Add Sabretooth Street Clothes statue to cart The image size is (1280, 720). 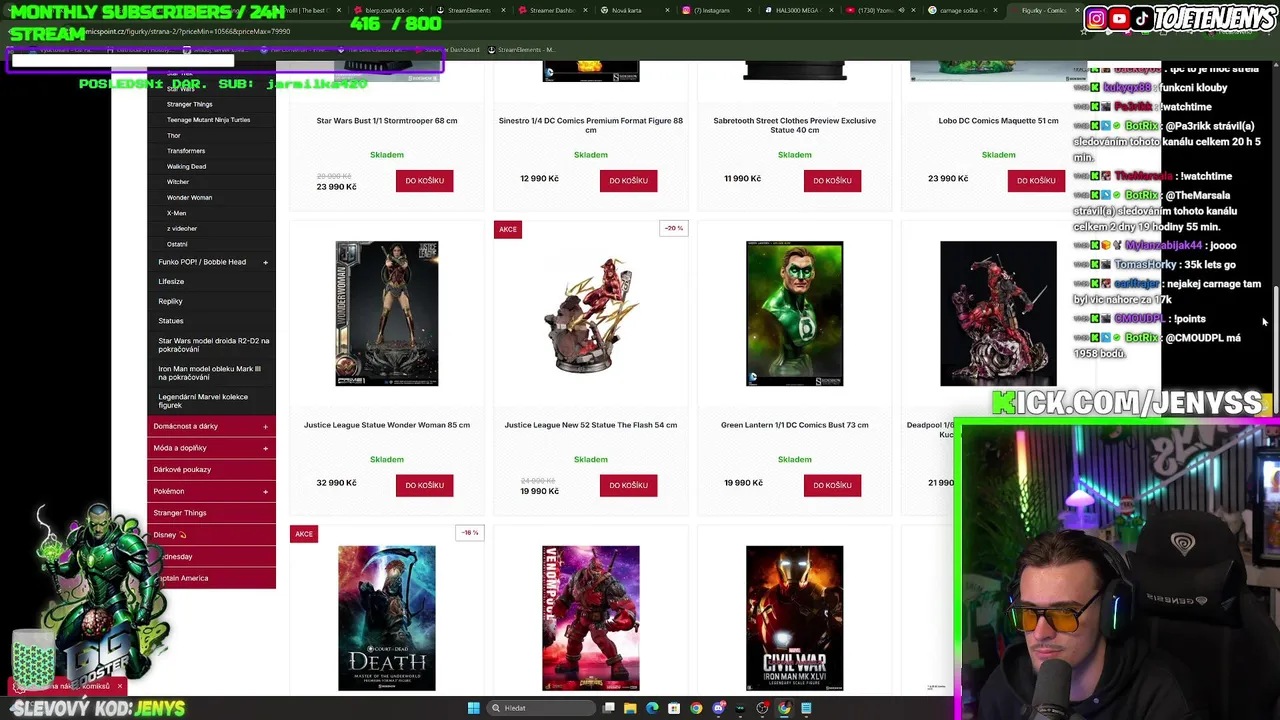click(x=832, y=181)
